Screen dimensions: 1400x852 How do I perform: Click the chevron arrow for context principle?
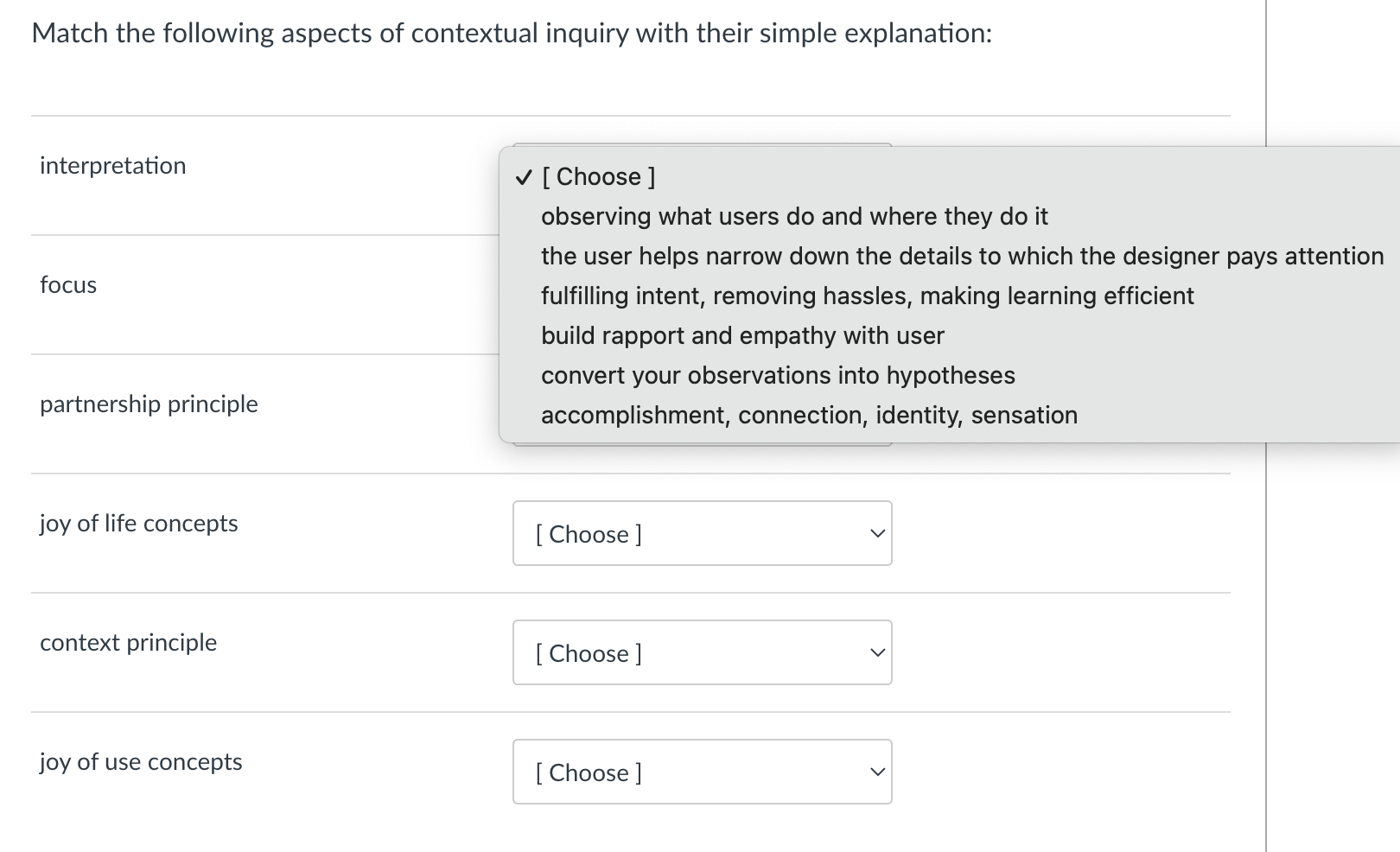pos(877,653)
